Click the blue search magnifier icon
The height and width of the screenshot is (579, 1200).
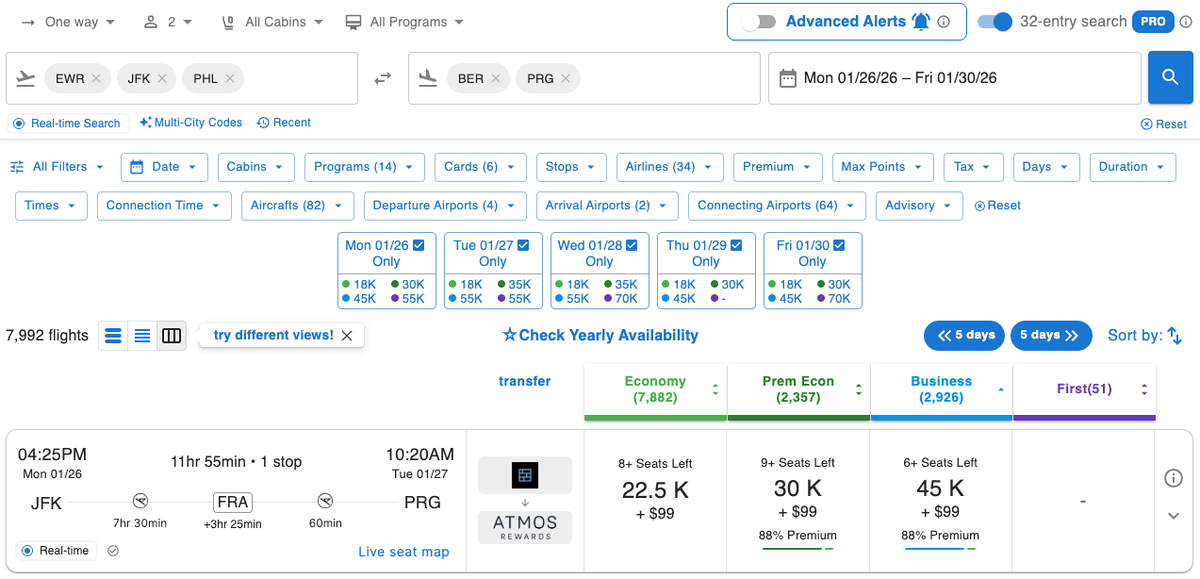coord(1170,77)
